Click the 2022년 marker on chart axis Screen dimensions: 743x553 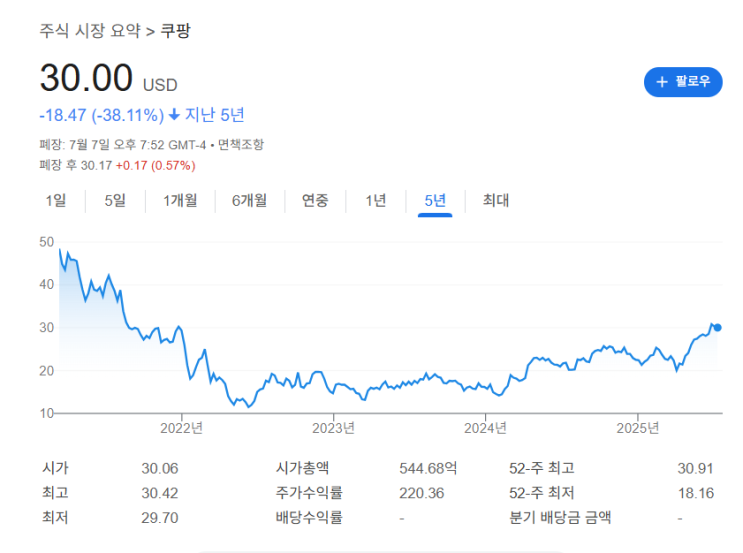181,428
